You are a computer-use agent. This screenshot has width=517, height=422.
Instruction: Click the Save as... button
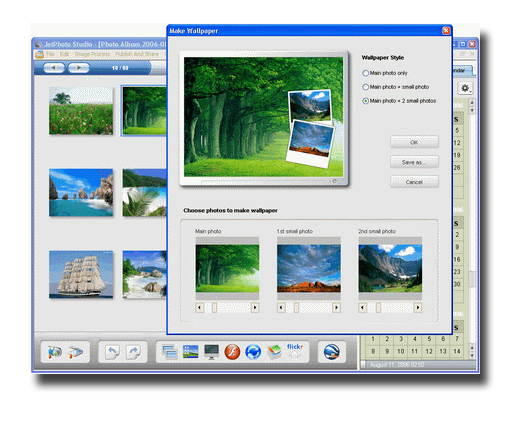414,162
